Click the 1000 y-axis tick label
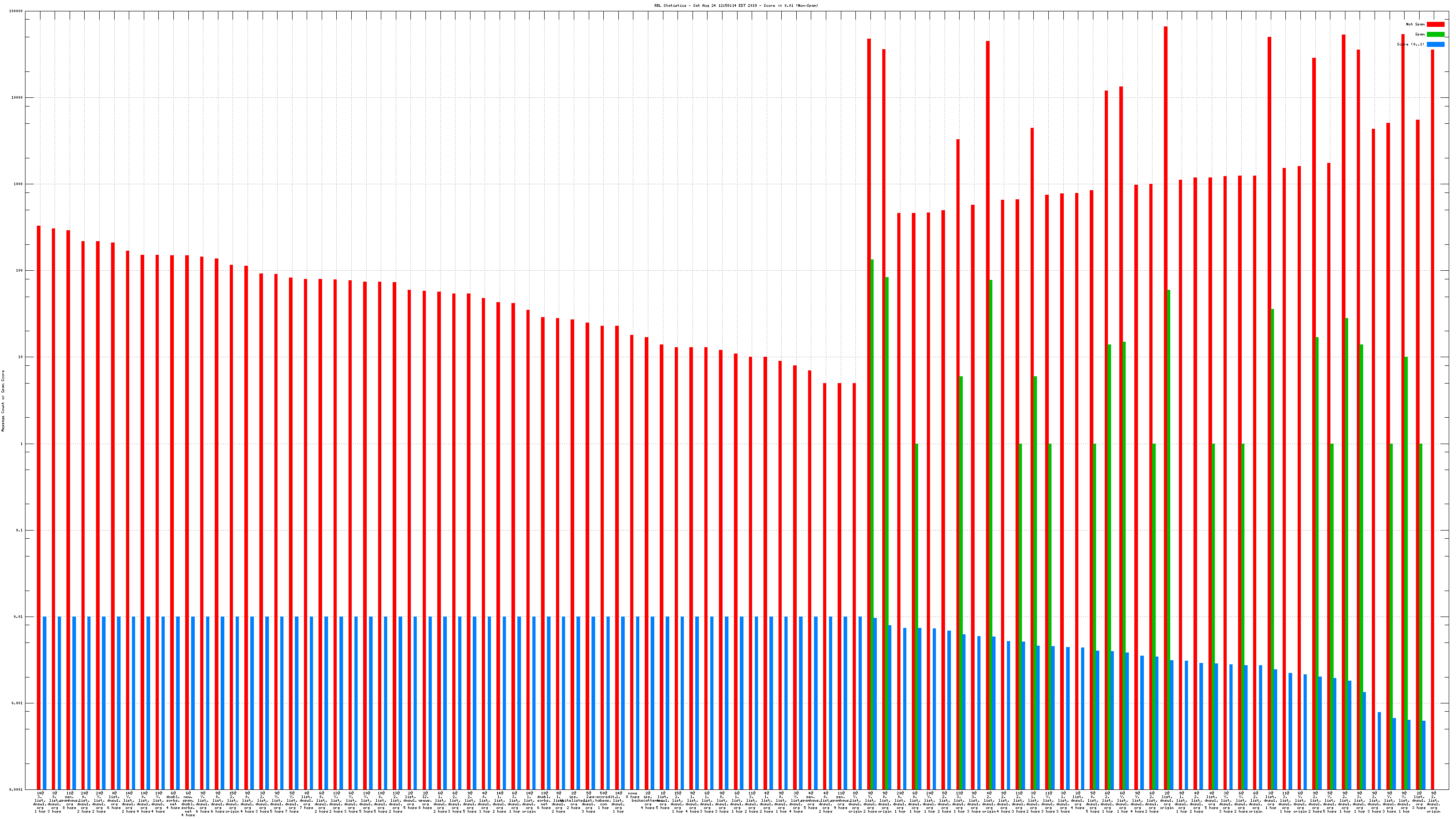The width and height of the screenshot is (1456, 819). pyautogui.click(x=19, y=184)
